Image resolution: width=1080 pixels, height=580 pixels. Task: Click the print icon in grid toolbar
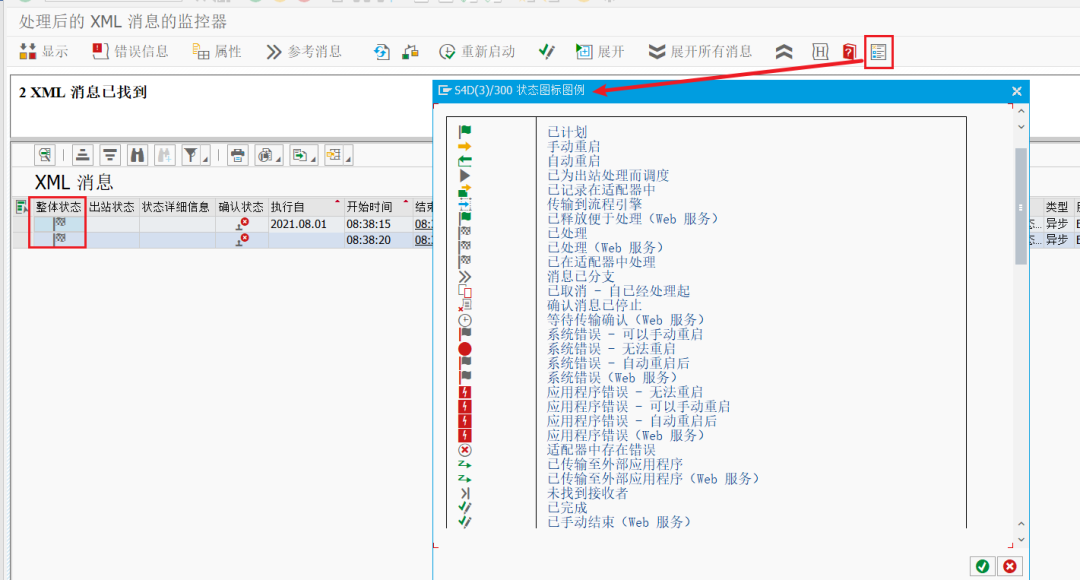[238, 155]
